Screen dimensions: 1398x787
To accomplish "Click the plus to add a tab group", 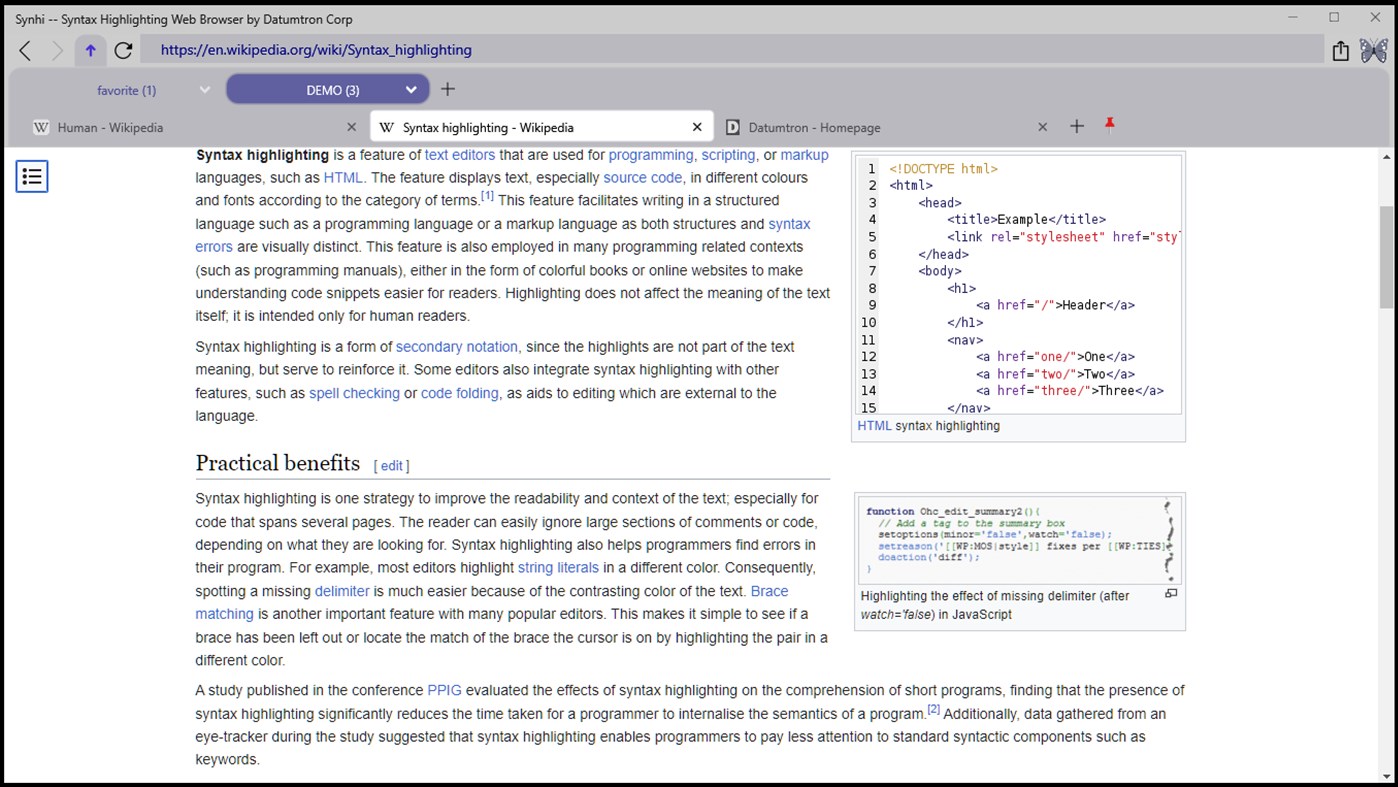I will tap(447, 89).
